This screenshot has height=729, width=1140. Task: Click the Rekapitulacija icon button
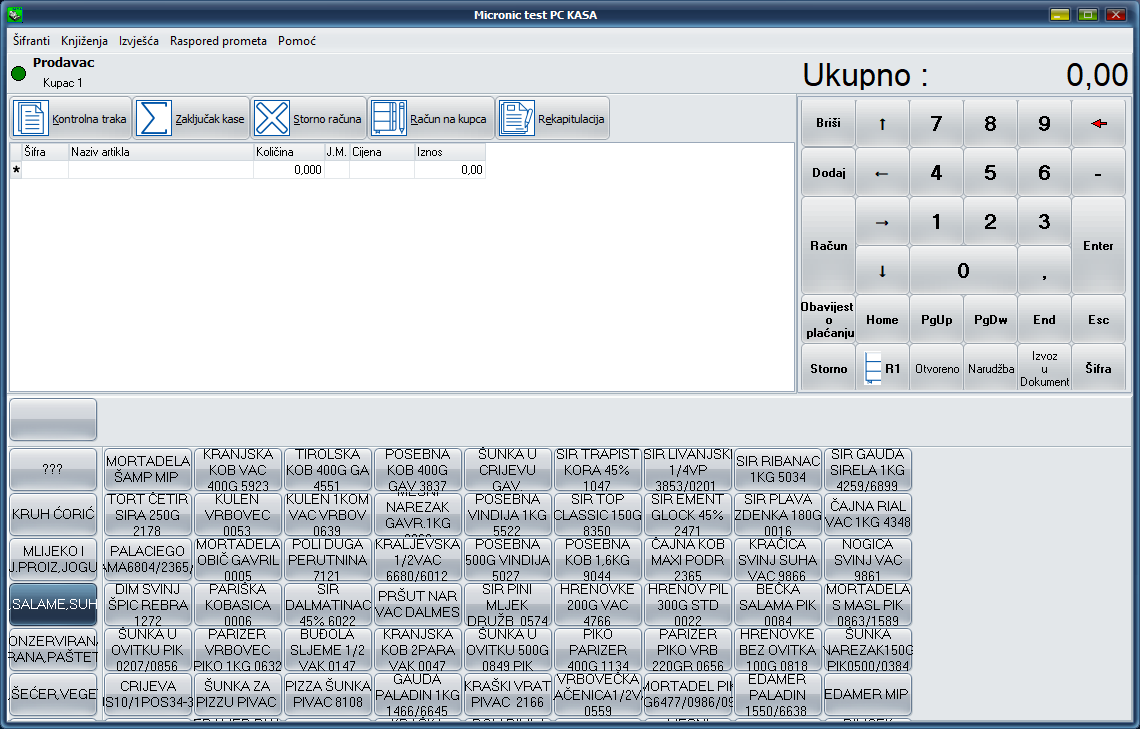coord(516,119)
